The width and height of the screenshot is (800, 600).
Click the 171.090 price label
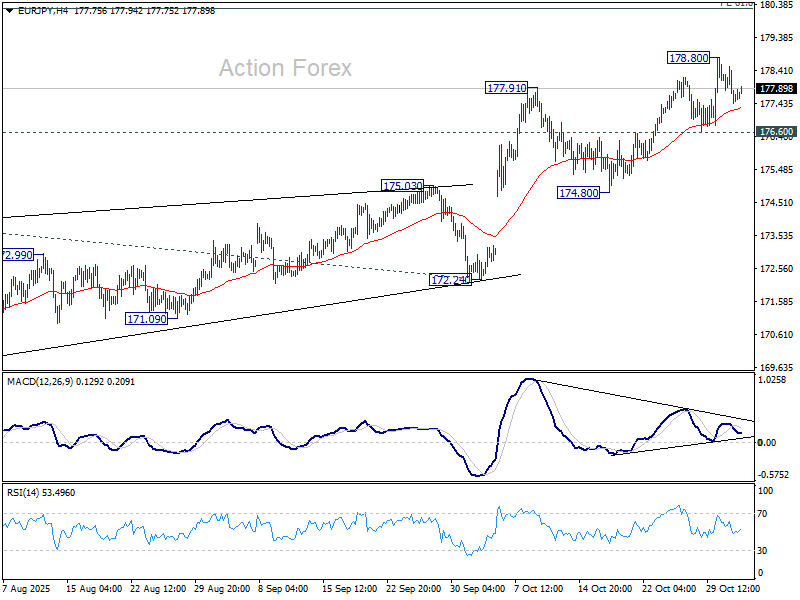click(146, 319)
